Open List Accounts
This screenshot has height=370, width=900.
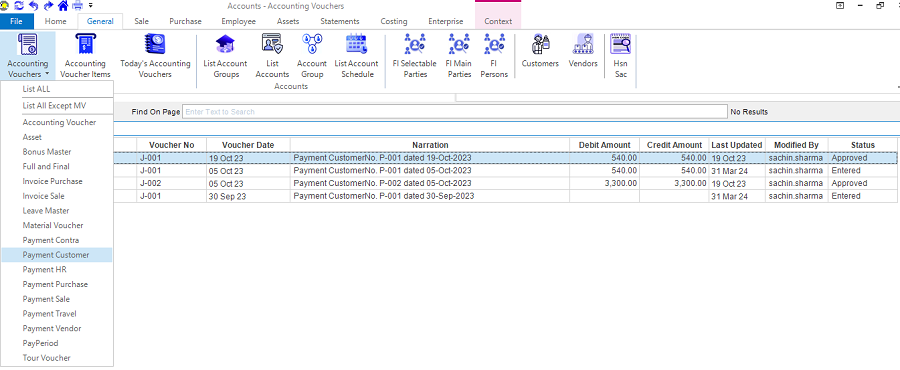tap(272, 55)
